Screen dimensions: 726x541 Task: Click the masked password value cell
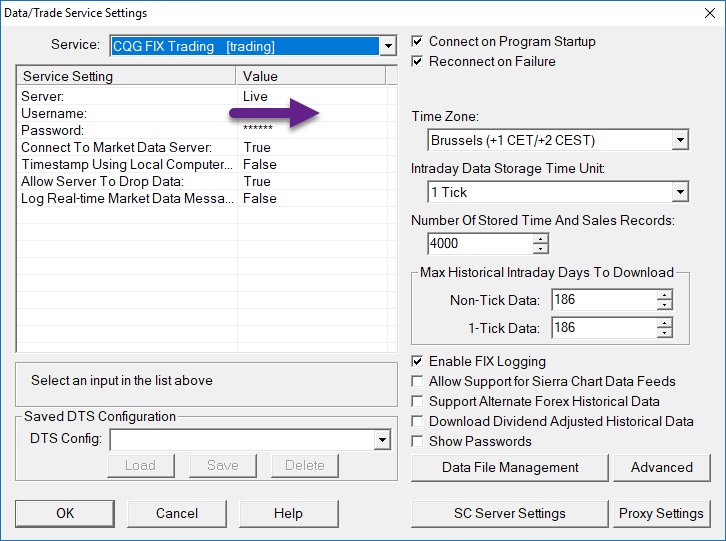(x=312, y=130)
